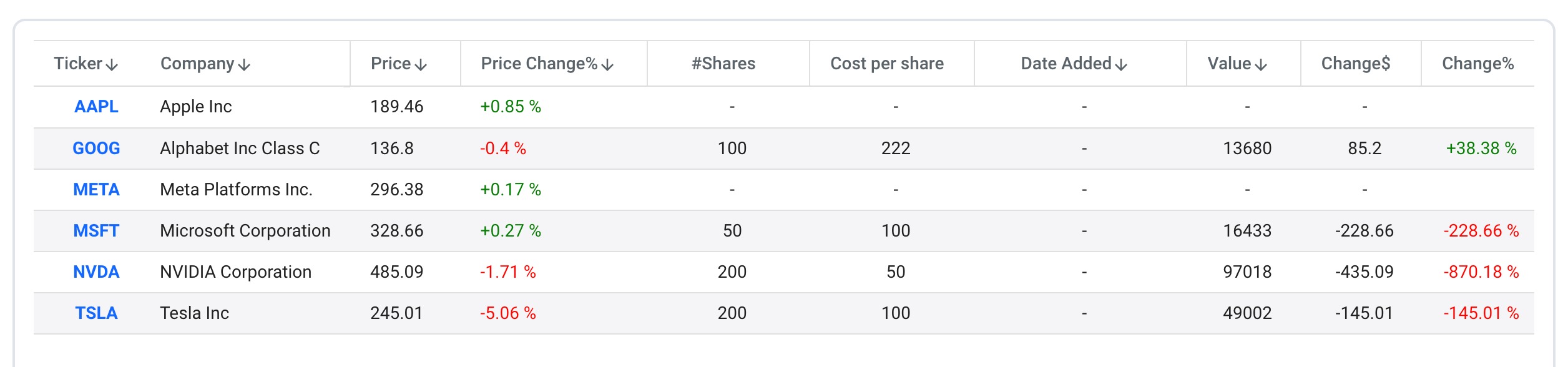Select MSFT cost per share 100

[x=896, y=230]
